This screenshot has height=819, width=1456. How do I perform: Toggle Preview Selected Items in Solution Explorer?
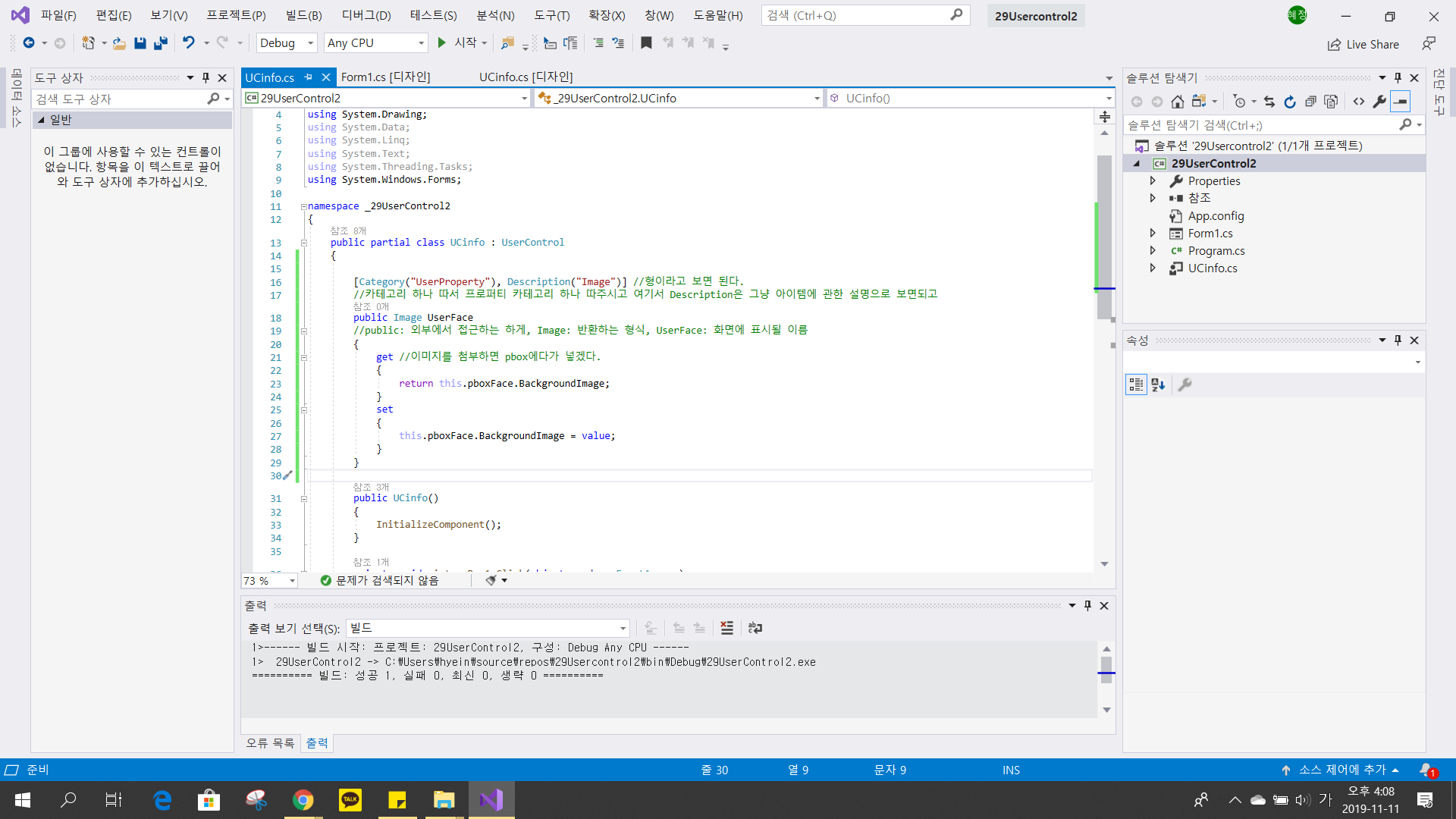[x=1400, y=102]
